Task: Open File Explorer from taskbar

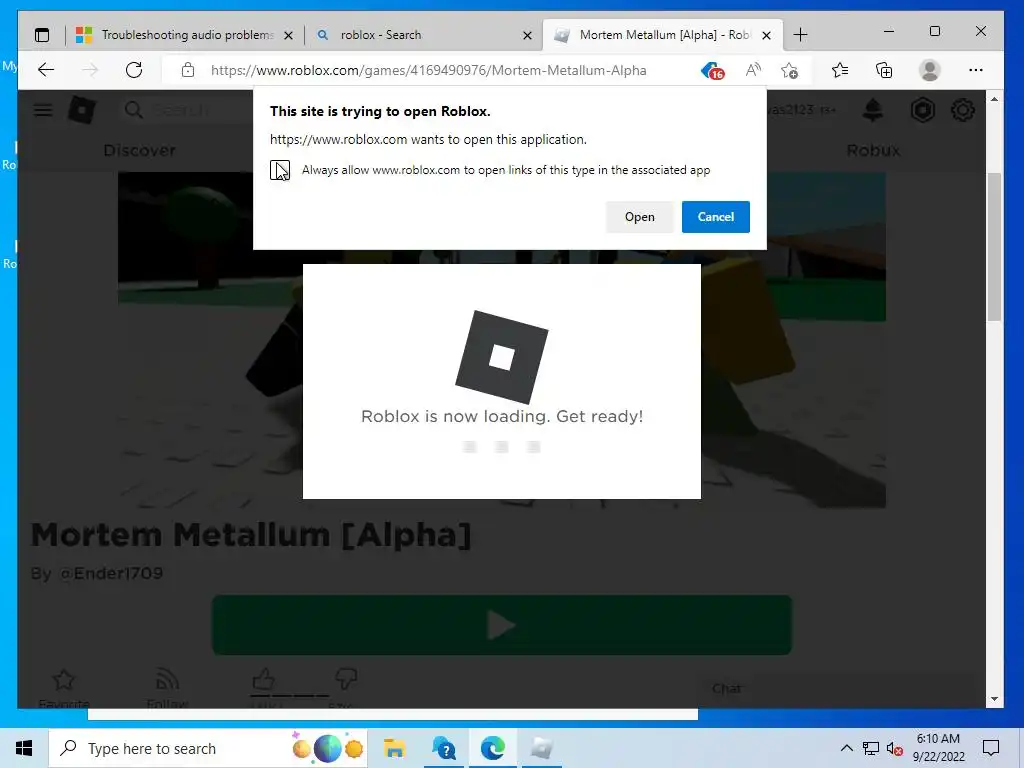Action: coord(394,748)
